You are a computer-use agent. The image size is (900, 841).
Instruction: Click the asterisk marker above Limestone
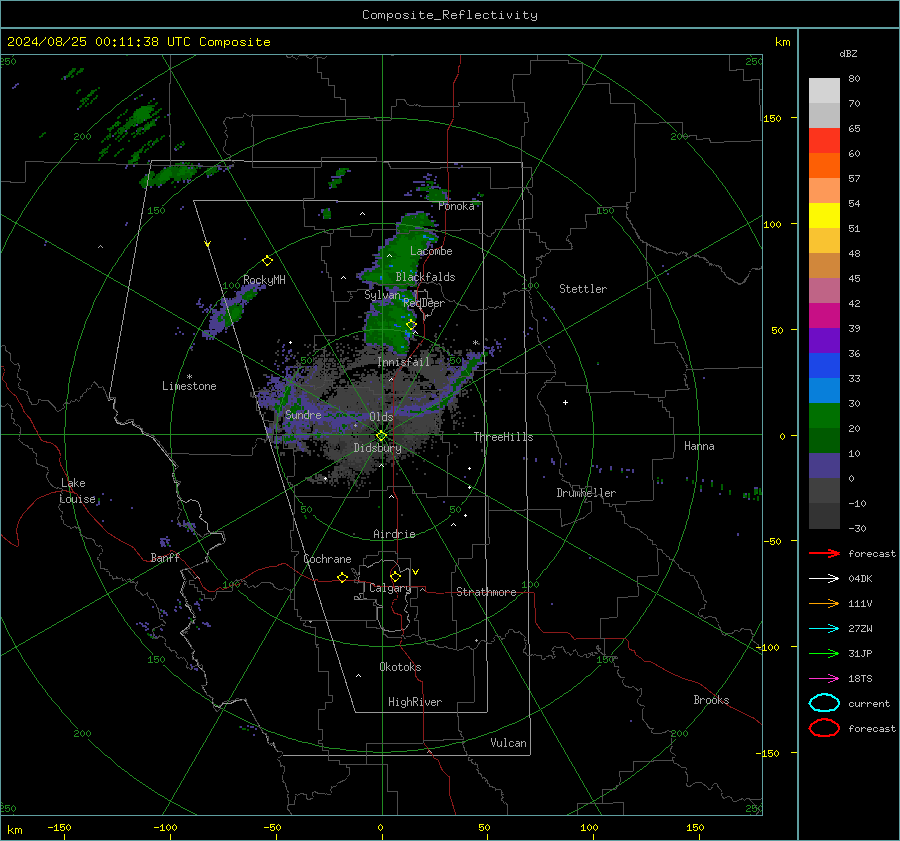tap(189, 377)
